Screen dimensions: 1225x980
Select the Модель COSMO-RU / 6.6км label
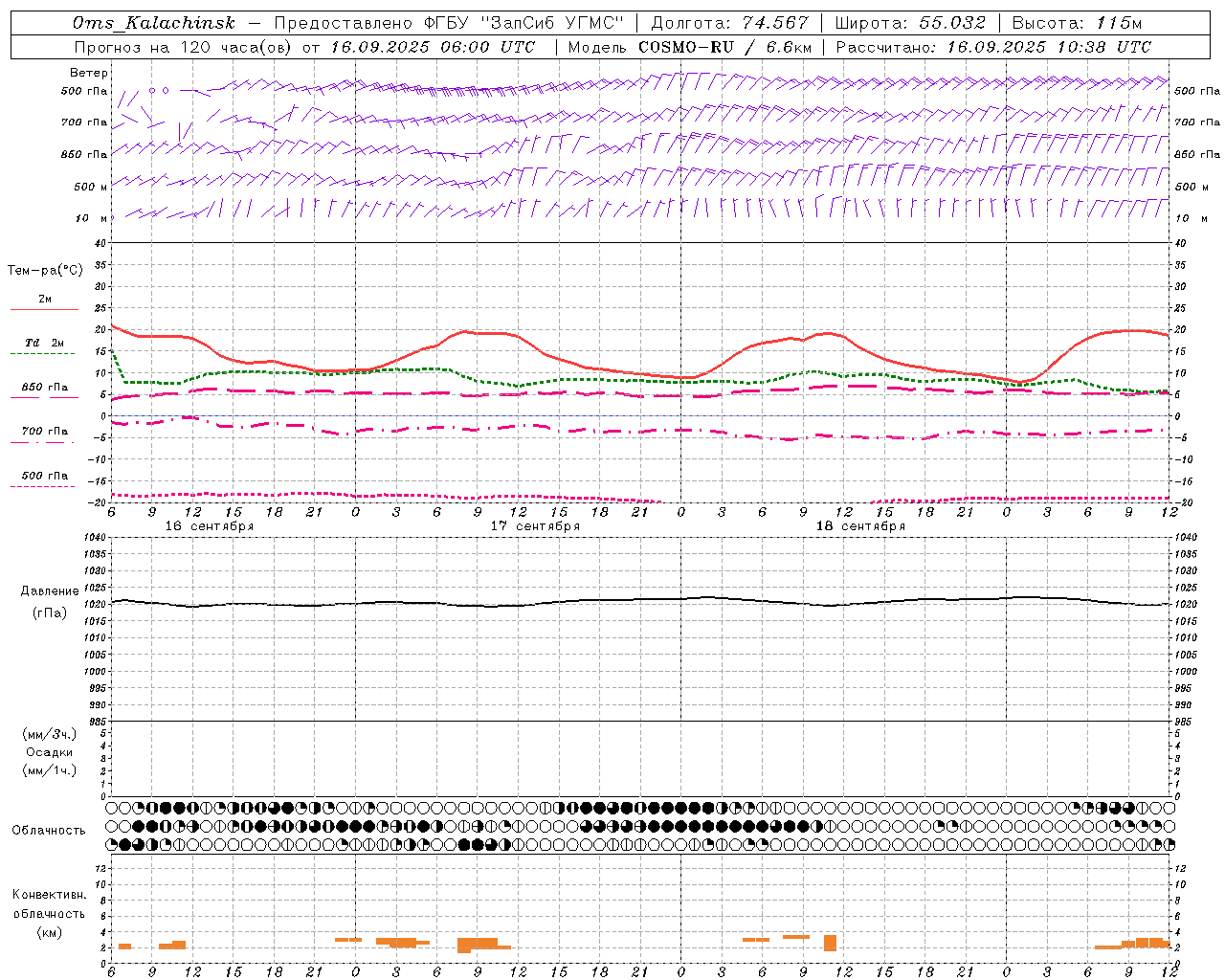(x=690, y=46)
